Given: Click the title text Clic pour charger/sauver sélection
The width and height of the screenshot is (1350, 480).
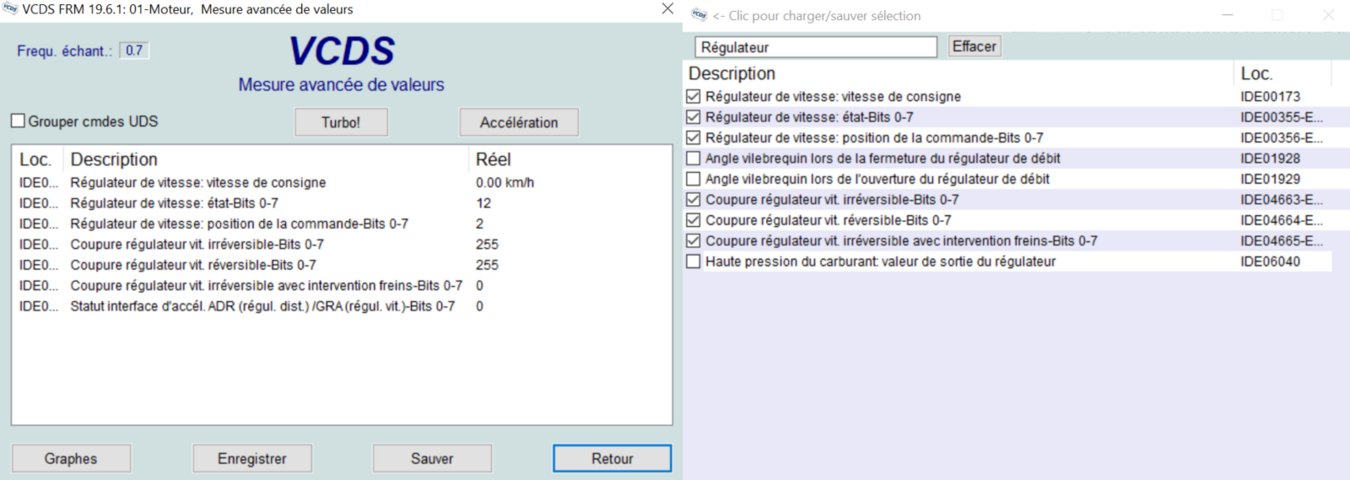Looking at the screenshot, I should (817, 16).
